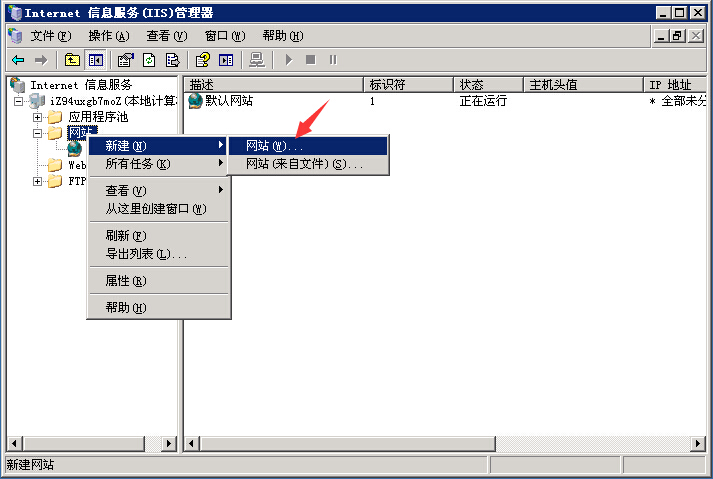Collapse the 网站 tree node
This screenshot has width=713, height=479.
click(x=38, y=133)
